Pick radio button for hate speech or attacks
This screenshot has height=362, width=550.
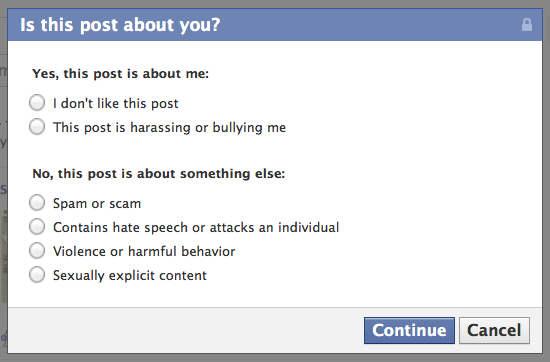click(37, 227)
